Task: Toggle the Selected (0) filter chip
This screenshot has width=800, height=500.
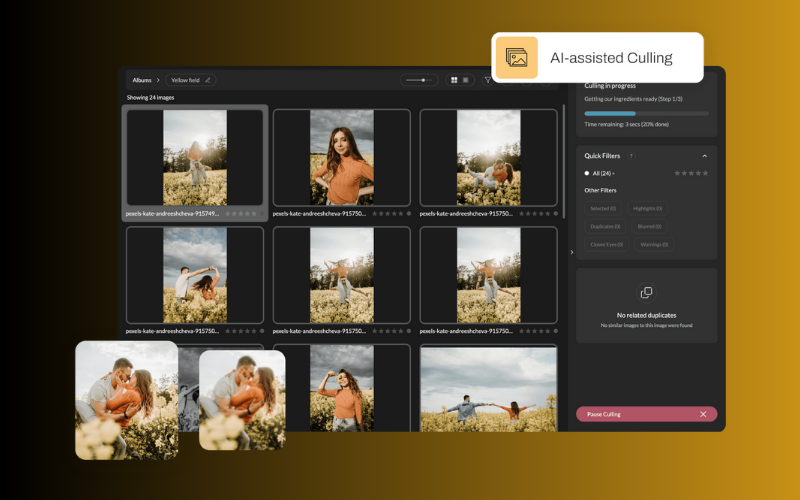Action: [603, 208]
